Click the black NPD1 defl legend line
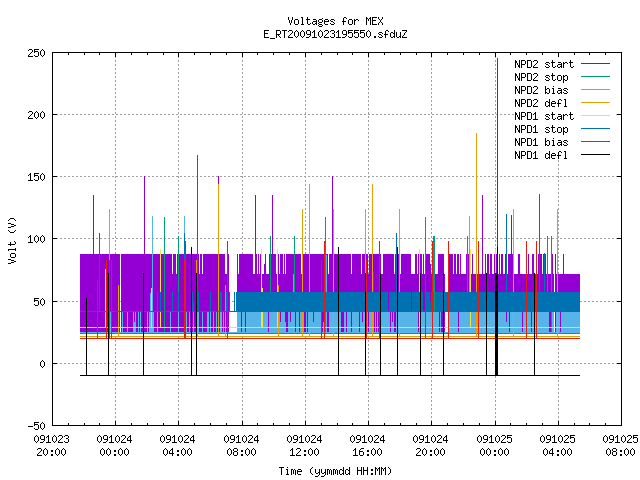640x480 pixels. click(x=595, y=155)
